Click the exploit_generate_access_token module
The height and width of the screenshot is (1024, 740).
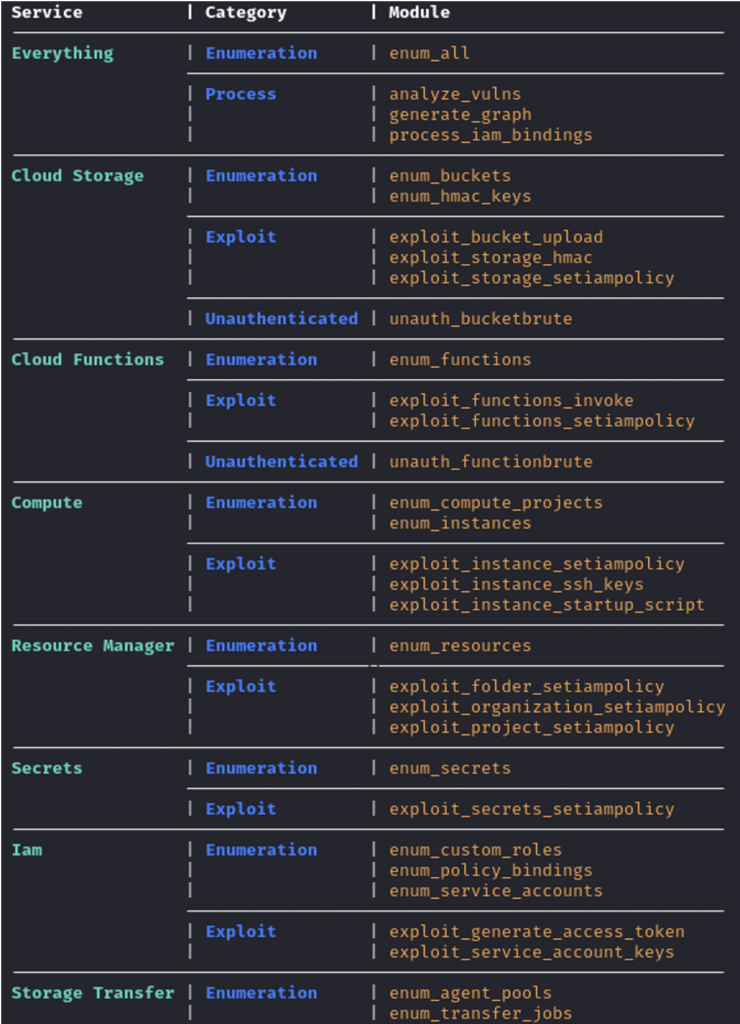click(x=537, y=931)
